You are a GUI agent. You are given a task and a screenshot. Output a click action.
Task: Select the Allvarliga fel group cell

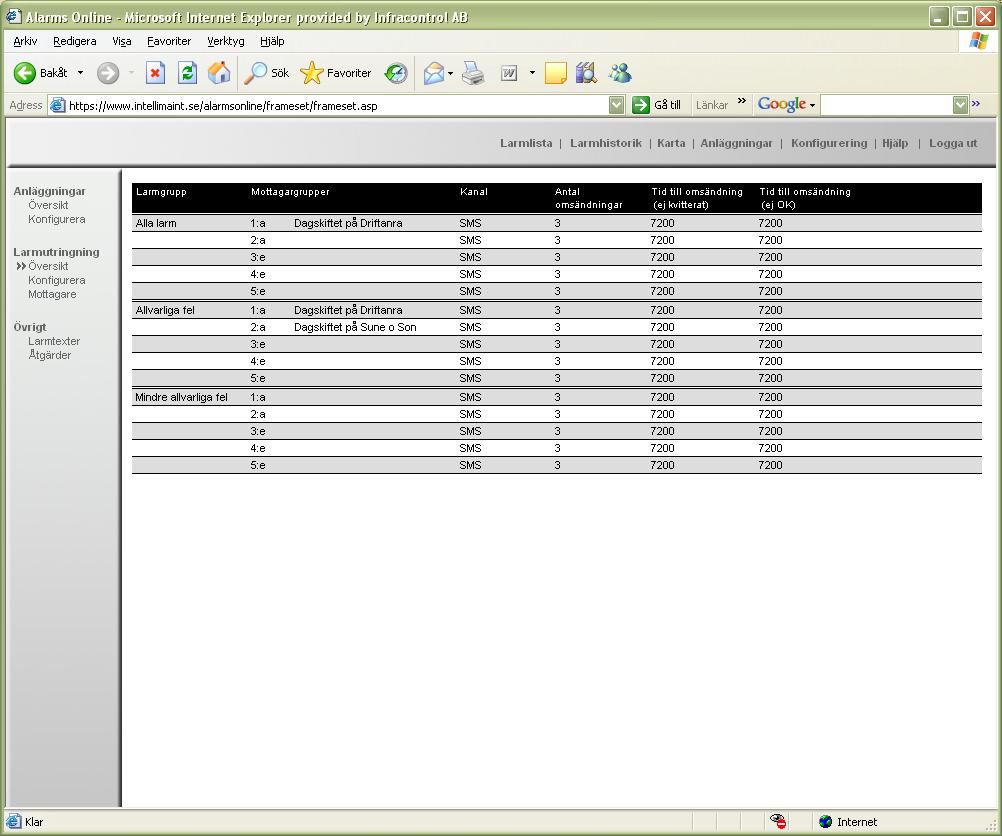pyautogui.click(x=165, y=310)
